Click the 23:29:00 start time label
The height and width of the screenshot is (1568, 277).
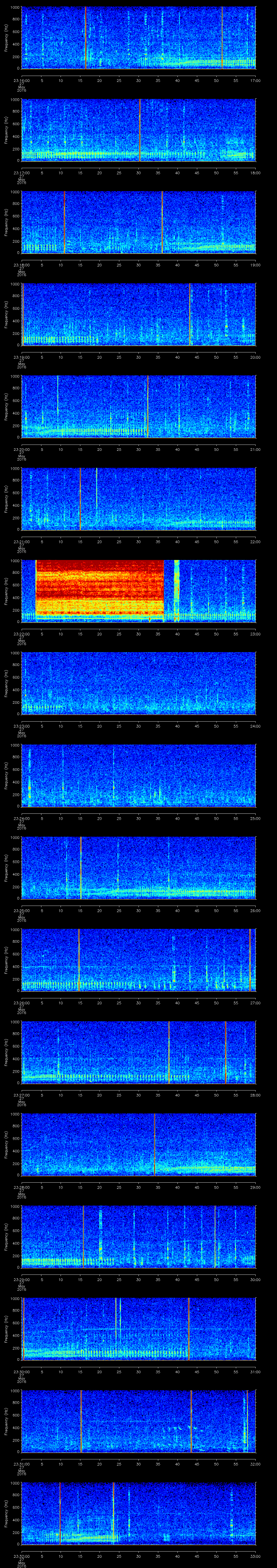pos(22,1279)
